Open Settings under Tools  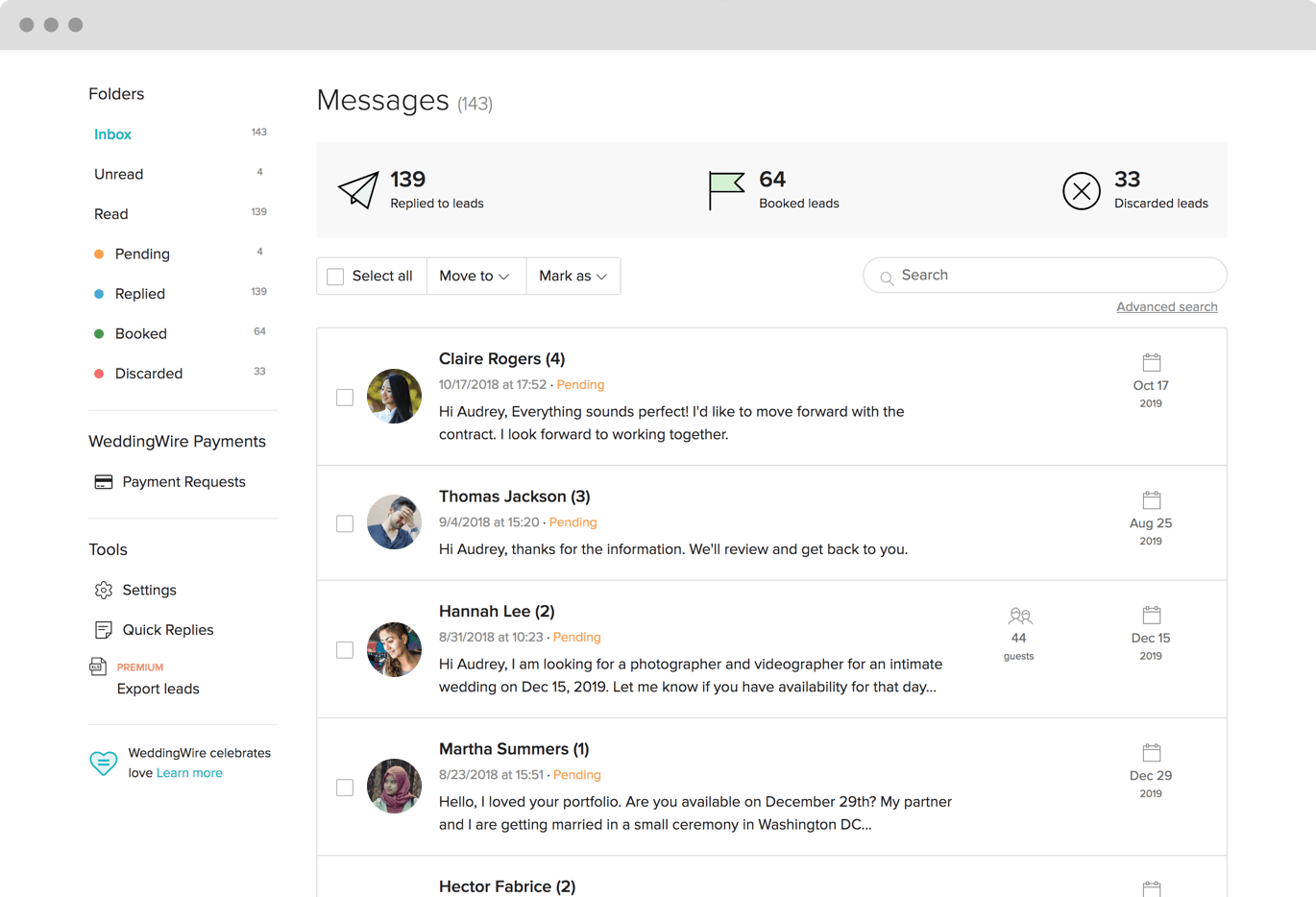coord(149,590)
